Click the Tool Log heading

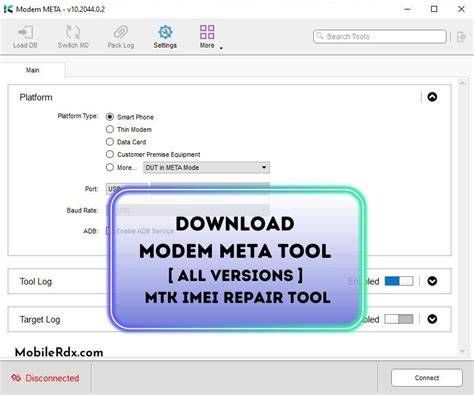(36, 282)
